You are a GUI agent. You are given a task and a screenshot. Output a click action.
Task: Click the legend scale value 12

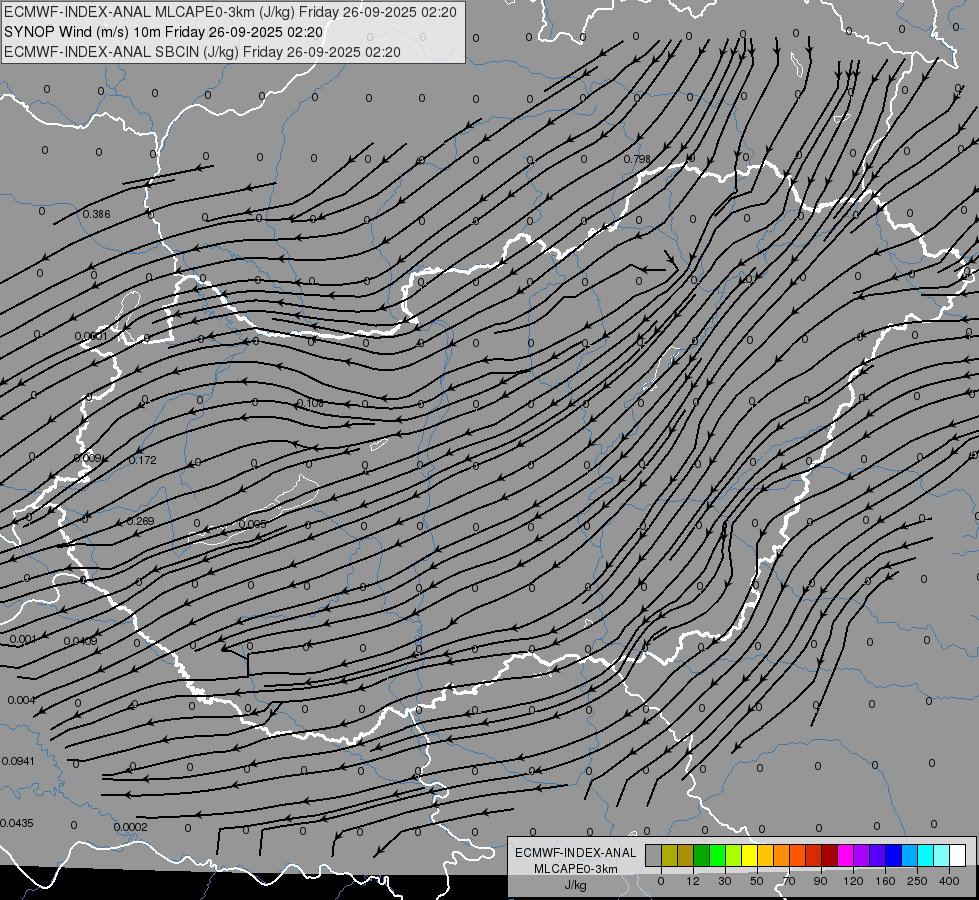coord(693,881)
